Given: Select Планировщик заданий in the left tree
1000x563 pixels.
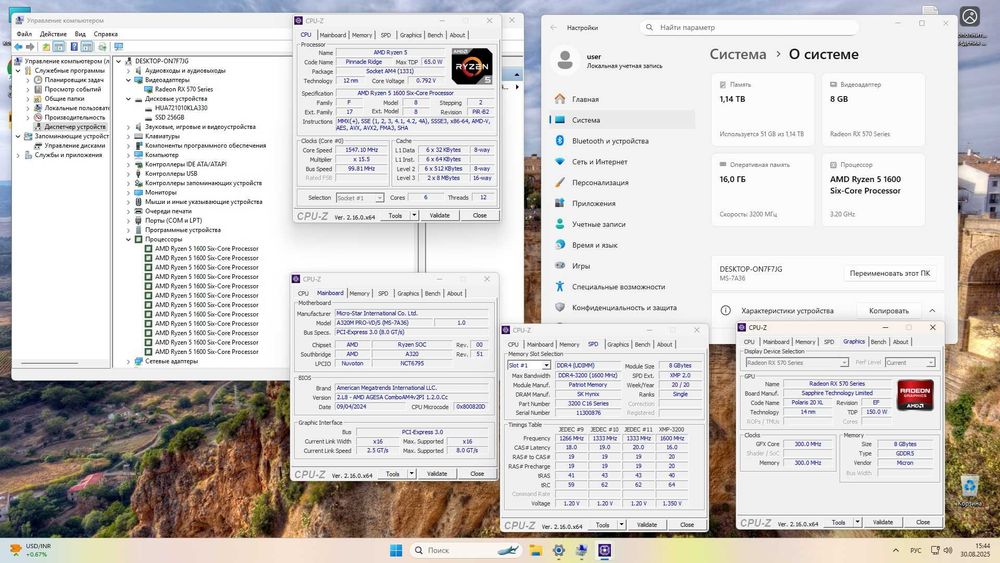Looking at the screenshot, I should tap(73, 80).
